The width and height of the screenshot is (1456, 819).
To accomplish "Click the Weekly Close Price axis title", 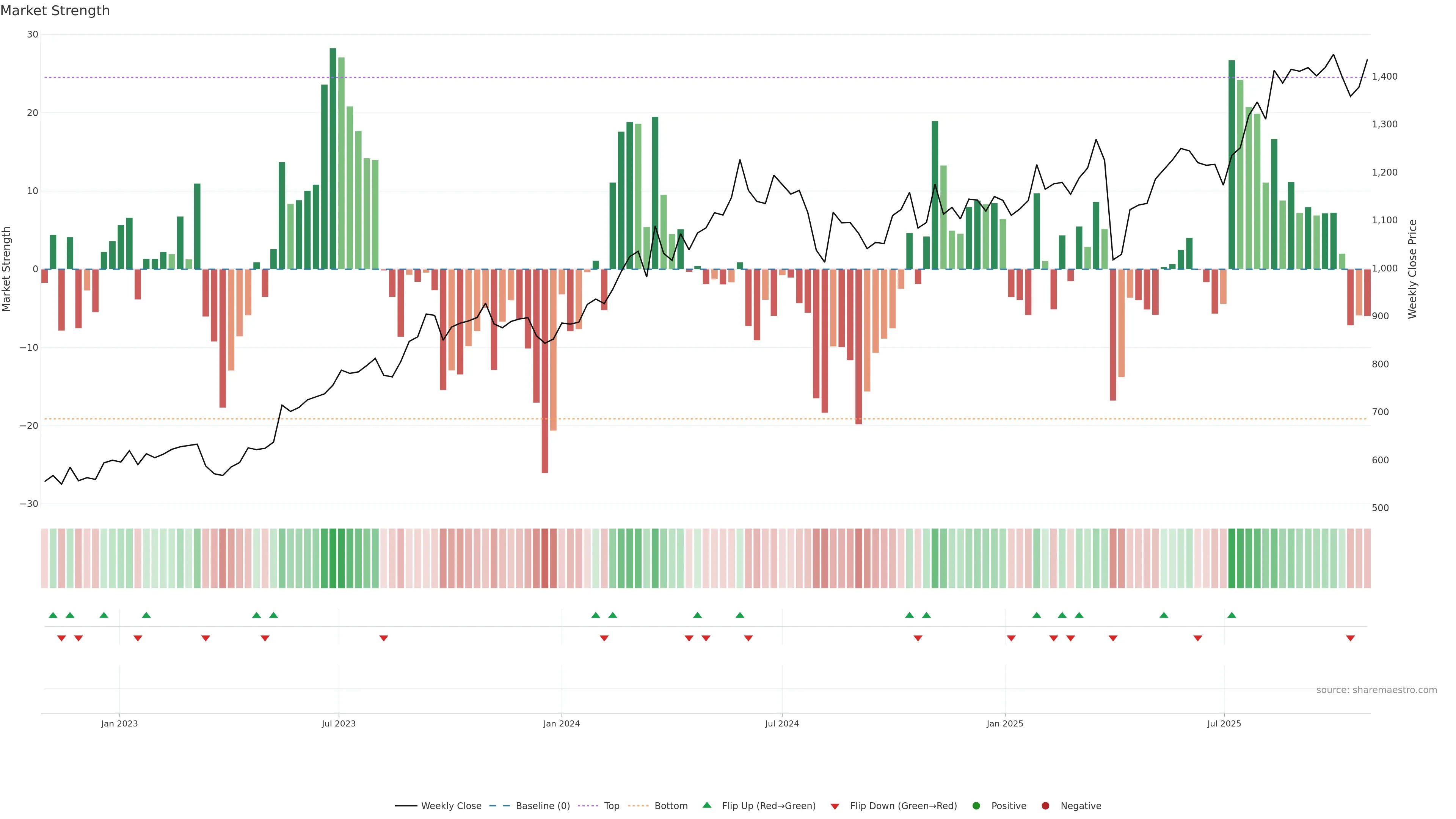I will tap(1412, 269).
